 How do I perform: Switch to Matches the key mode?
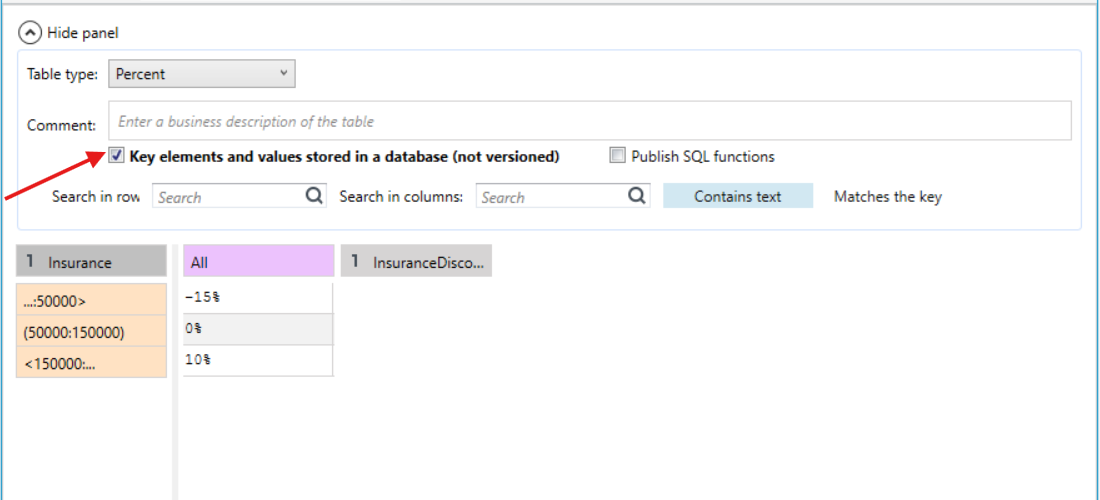(x=887, y=196)
